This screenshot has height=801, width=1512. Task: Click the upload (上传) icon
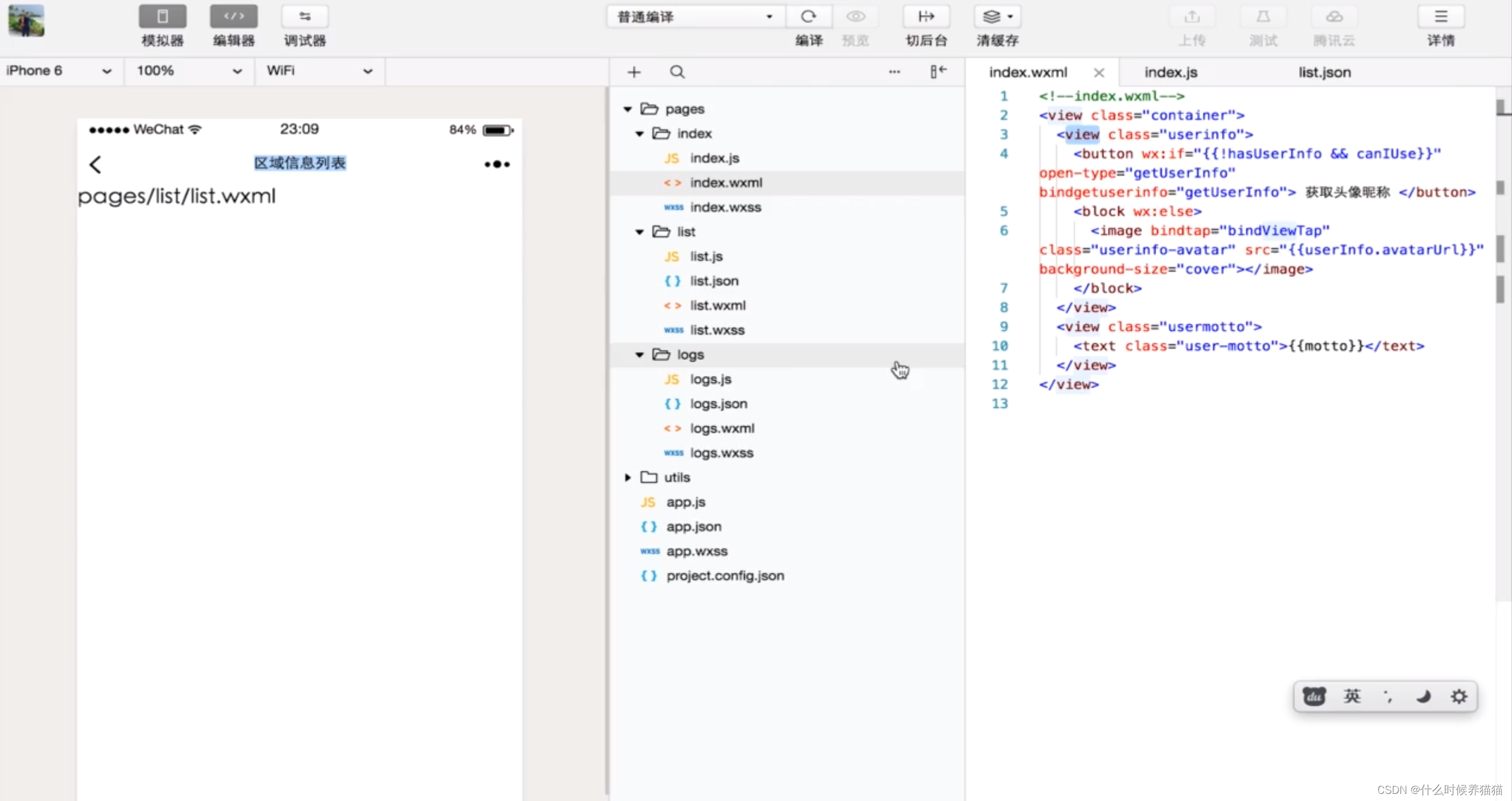[x=1192, y=17]
